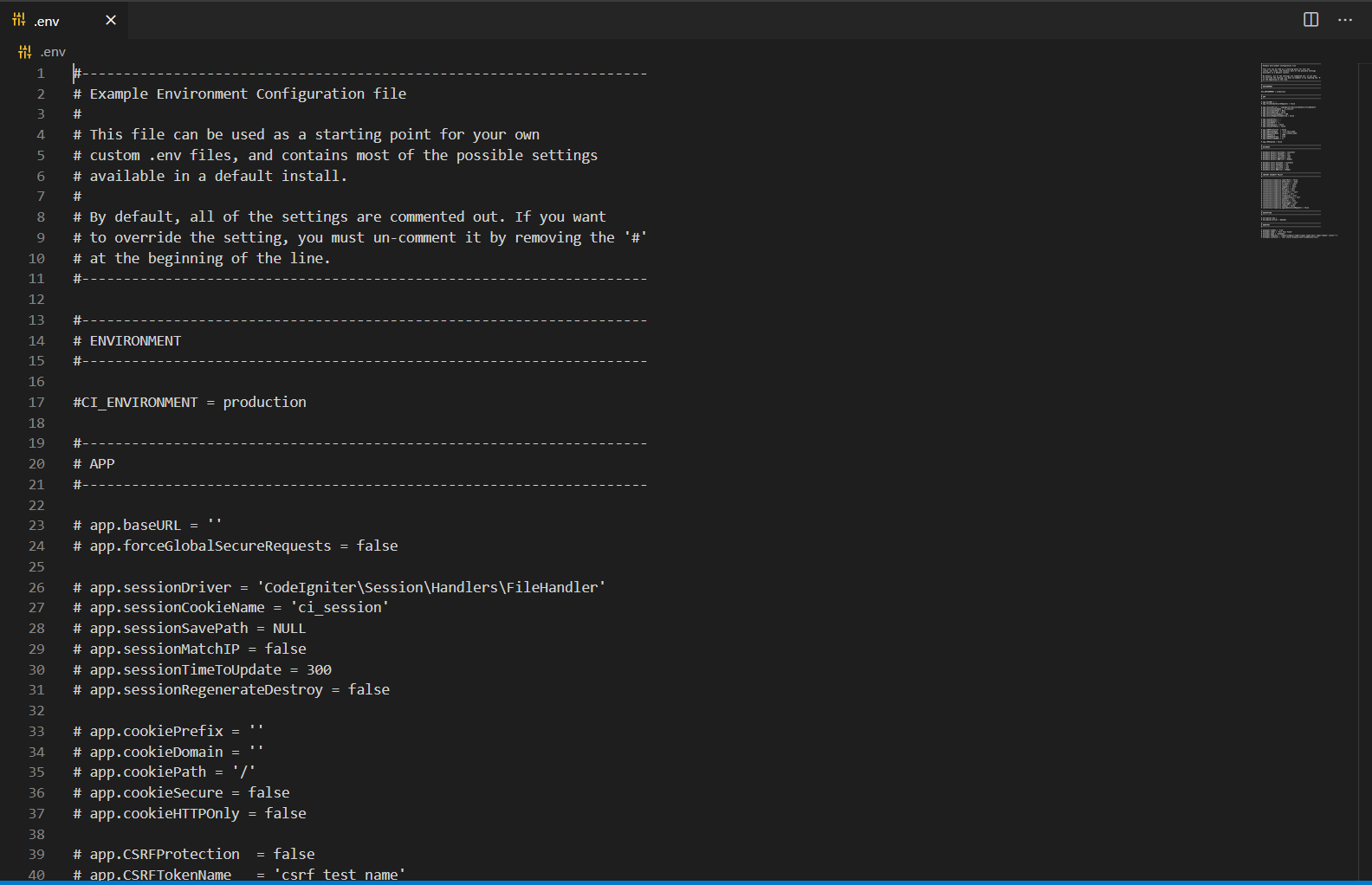Click the '# ENVIRONMENT' section heading line

pos(135,341)
